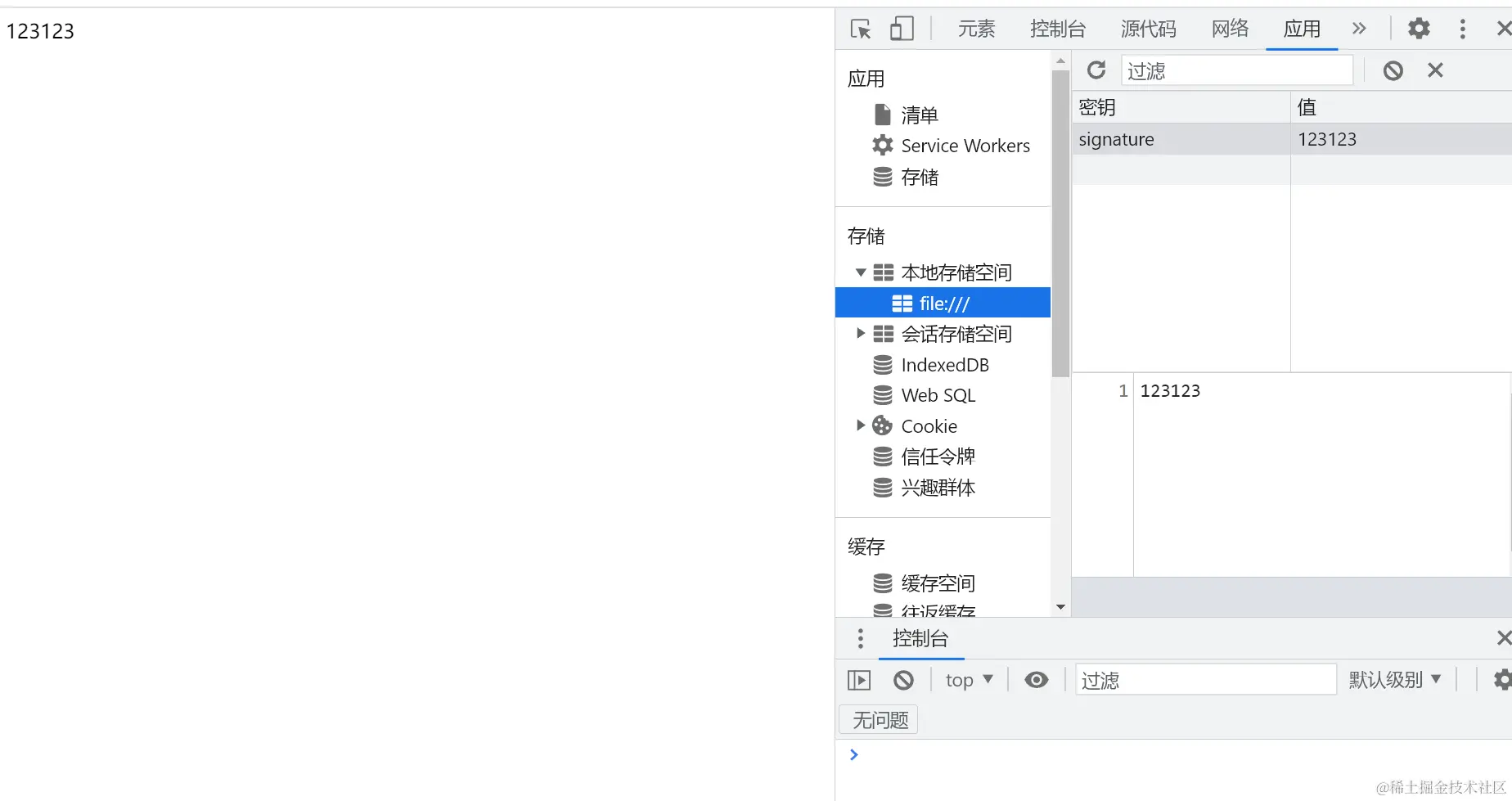This screenshot has width=1512, height=801.
Task: Open console settings gear icon
Action: tap(1503, 680)
